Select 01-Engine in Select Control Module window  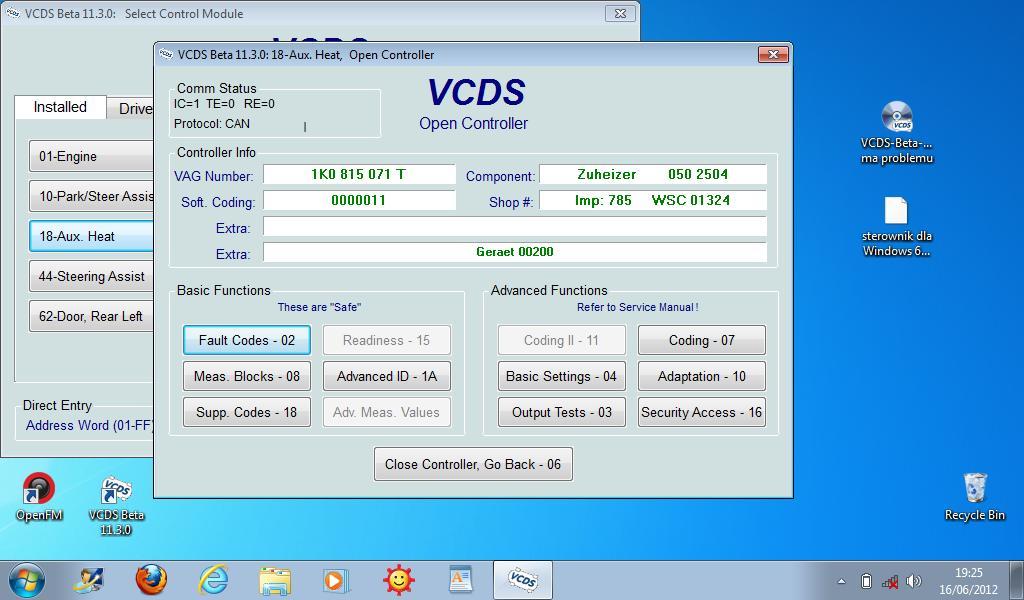[91, 157]
